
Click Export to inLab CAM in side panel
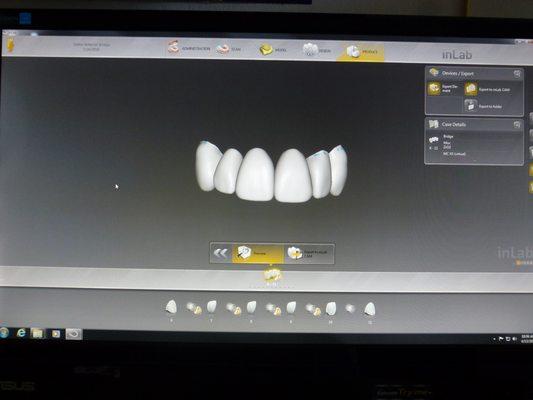487,89
